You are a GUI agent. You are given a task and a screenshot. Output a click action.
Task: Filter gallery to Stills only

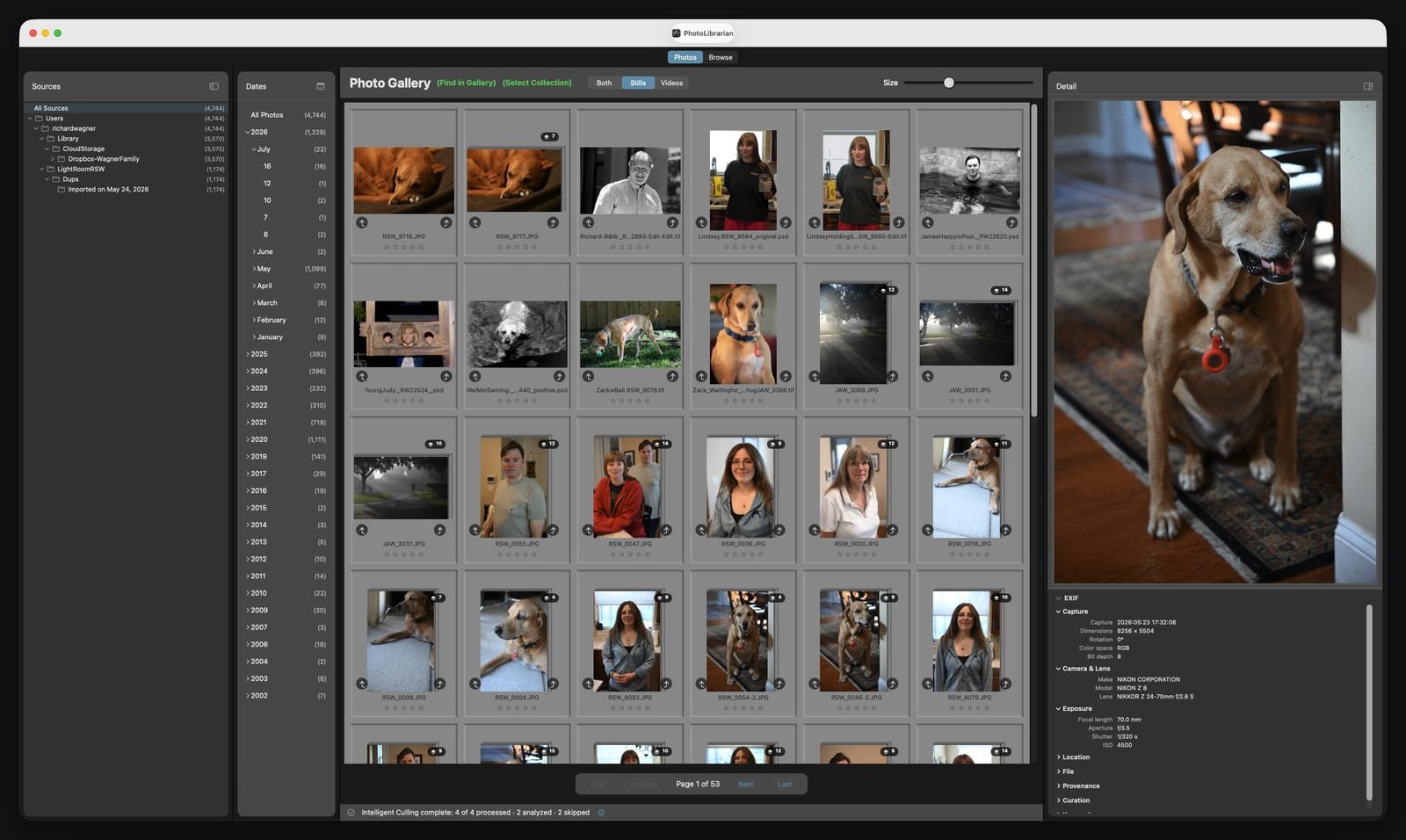638,83
